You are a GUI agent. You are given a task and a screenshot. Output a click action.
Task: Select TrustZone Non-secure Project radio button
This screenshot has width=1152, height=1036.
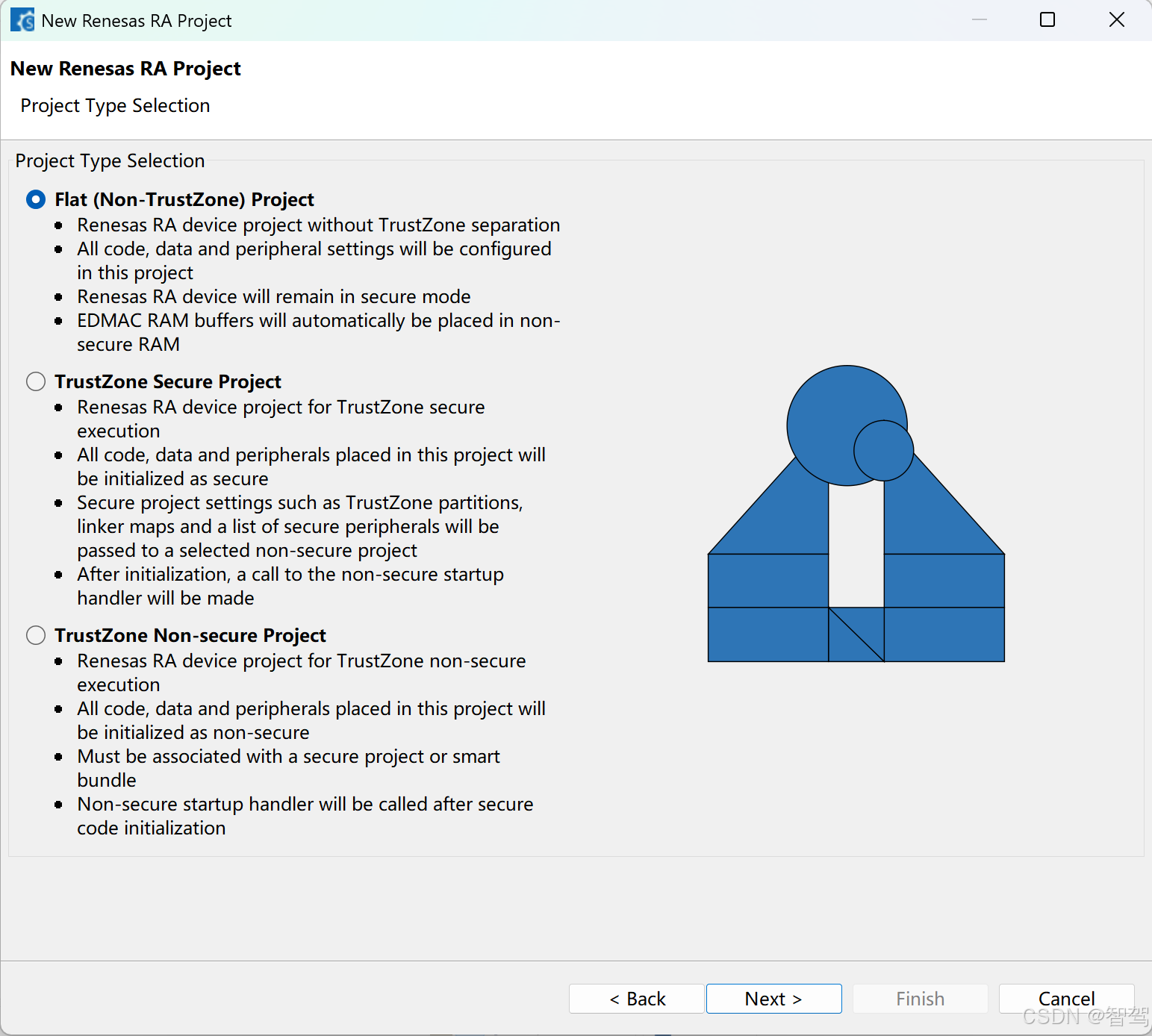pyautogui.click(x=36, y=636)
